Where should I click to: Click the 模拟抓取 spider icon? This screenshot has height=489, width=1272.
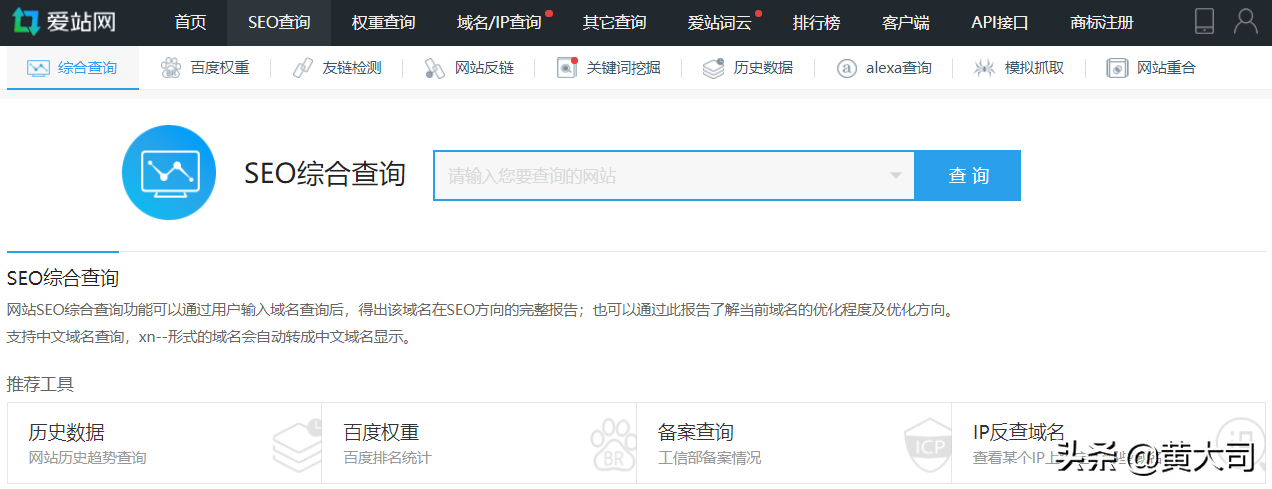click(x=984, y=68)
